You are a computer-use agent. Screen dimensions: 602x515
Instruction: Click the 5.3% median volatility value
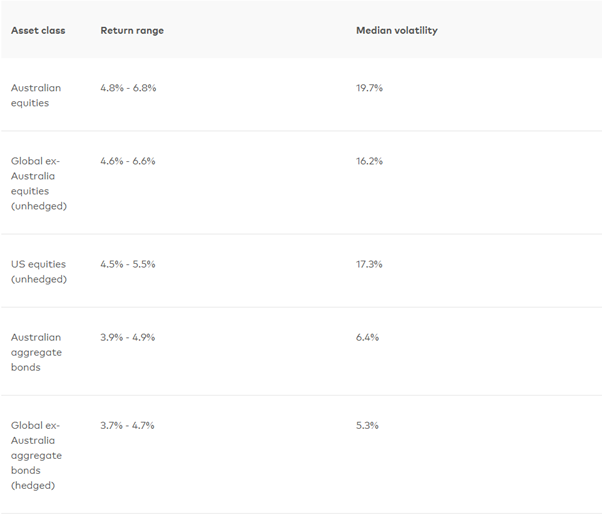(x=367, y=425)
